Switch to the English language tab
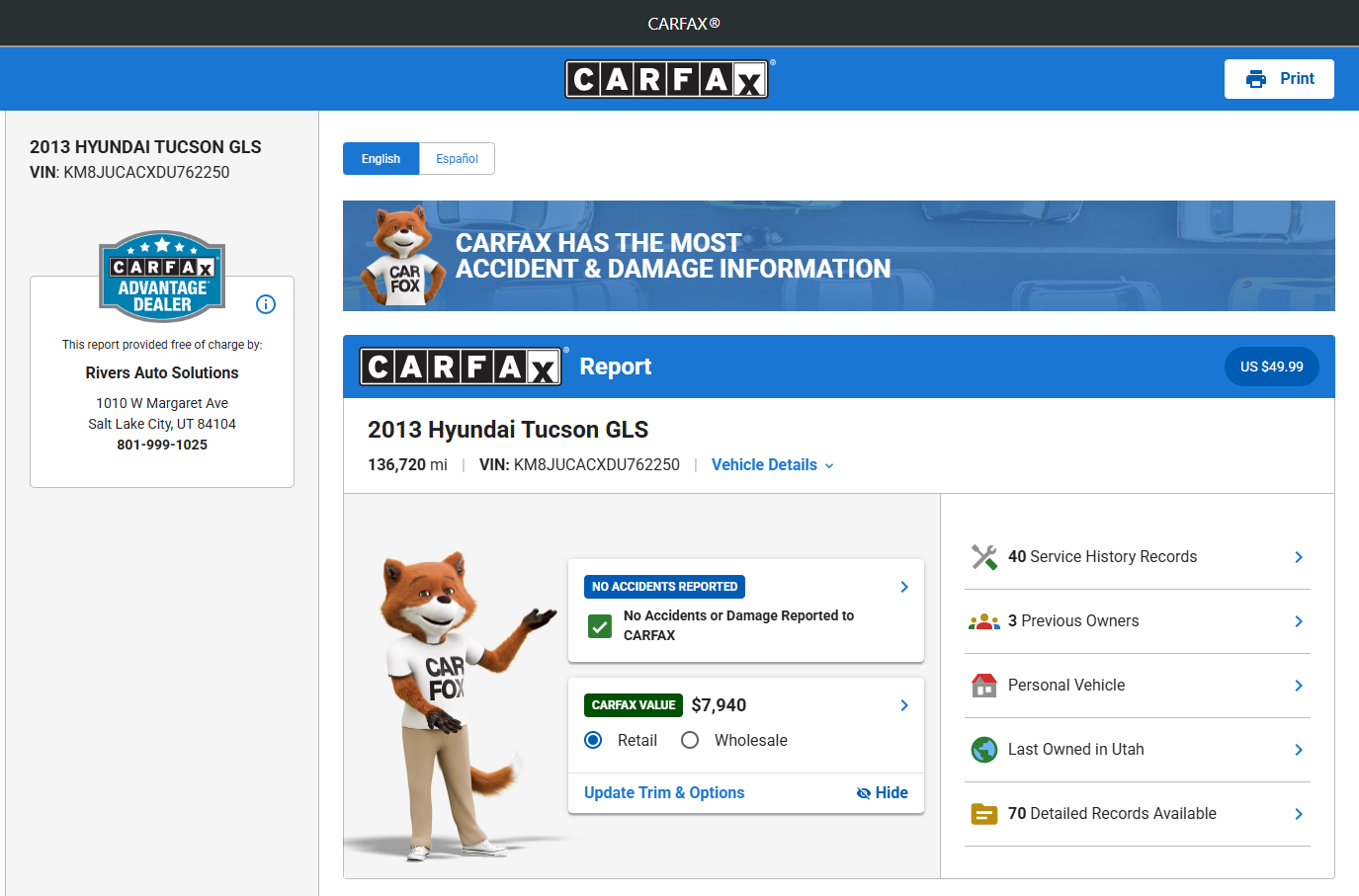The height and width of the screenshot is (896, 1359). (381, 159)
